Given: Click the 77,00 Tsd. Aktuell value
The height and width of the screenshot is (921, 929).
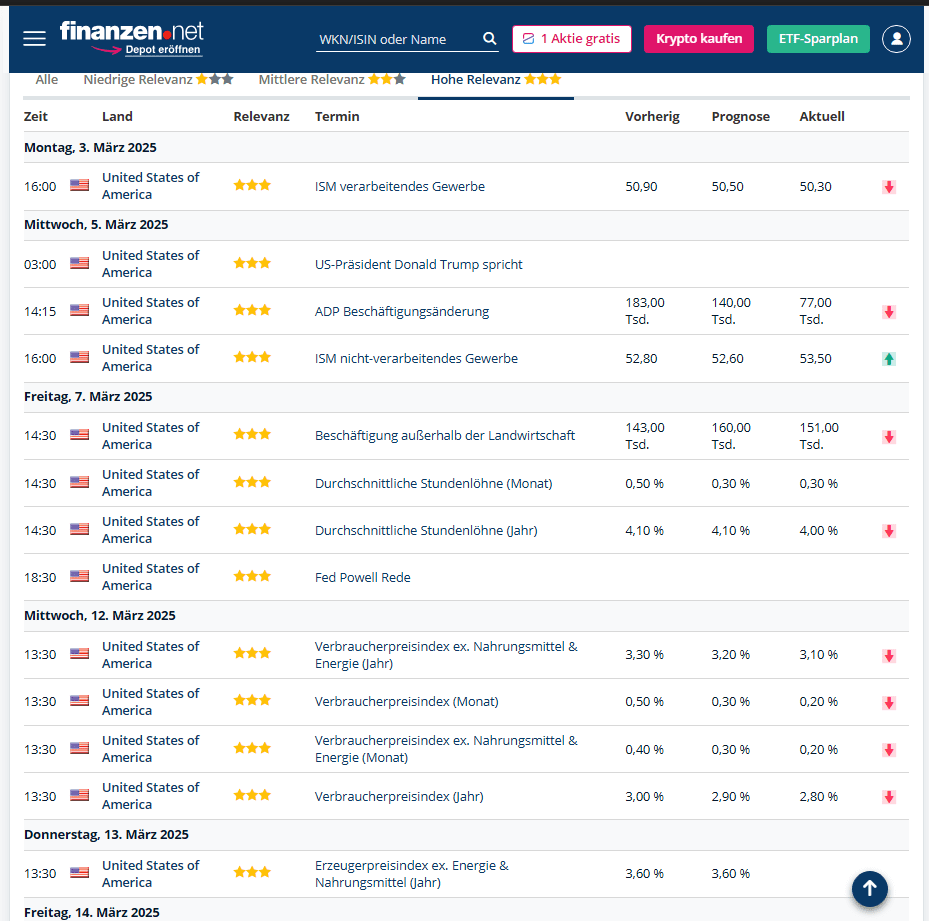Looking at the screenshot, I should coord(816,311).
